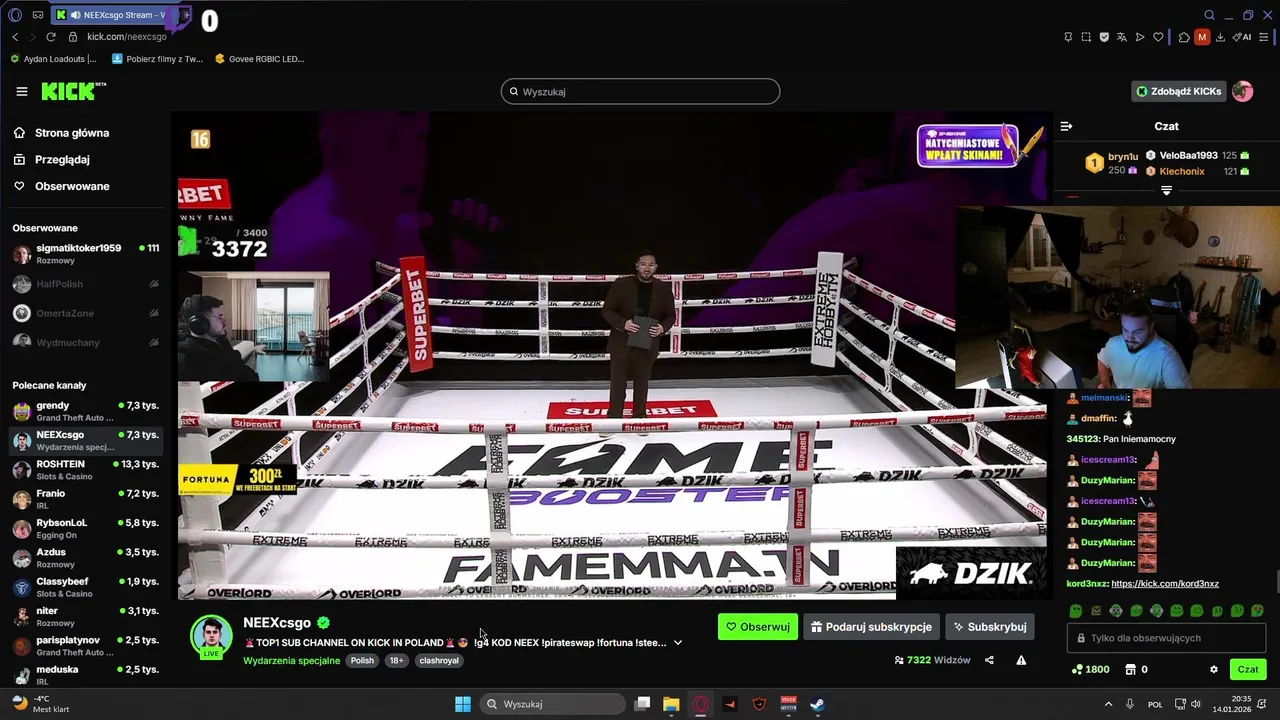The width and height of the screenshot is (1280, 720).
Task: Open RybsonLoL recommended channel
Action: click(85, 528)
